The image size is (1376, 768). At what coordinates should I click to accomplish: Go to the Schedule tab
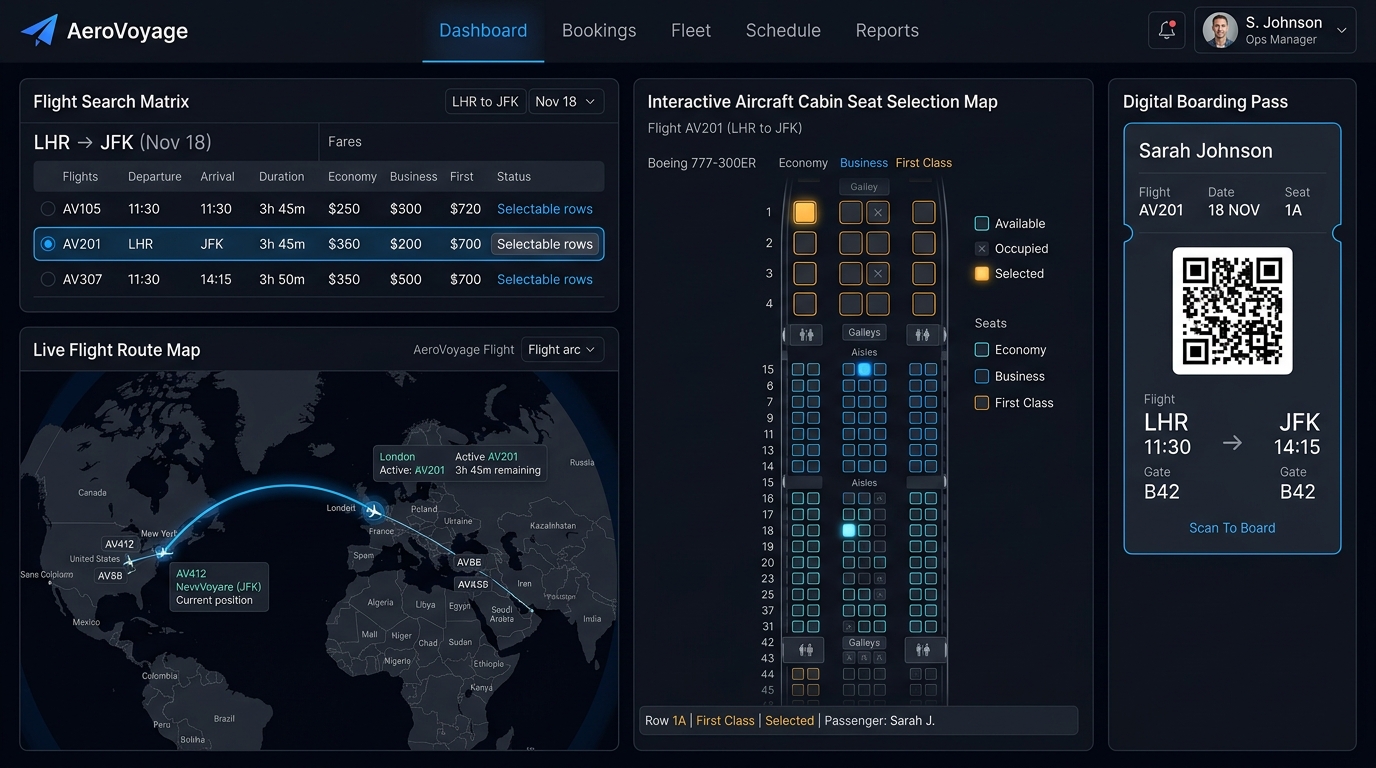click(x=783, y=30)
